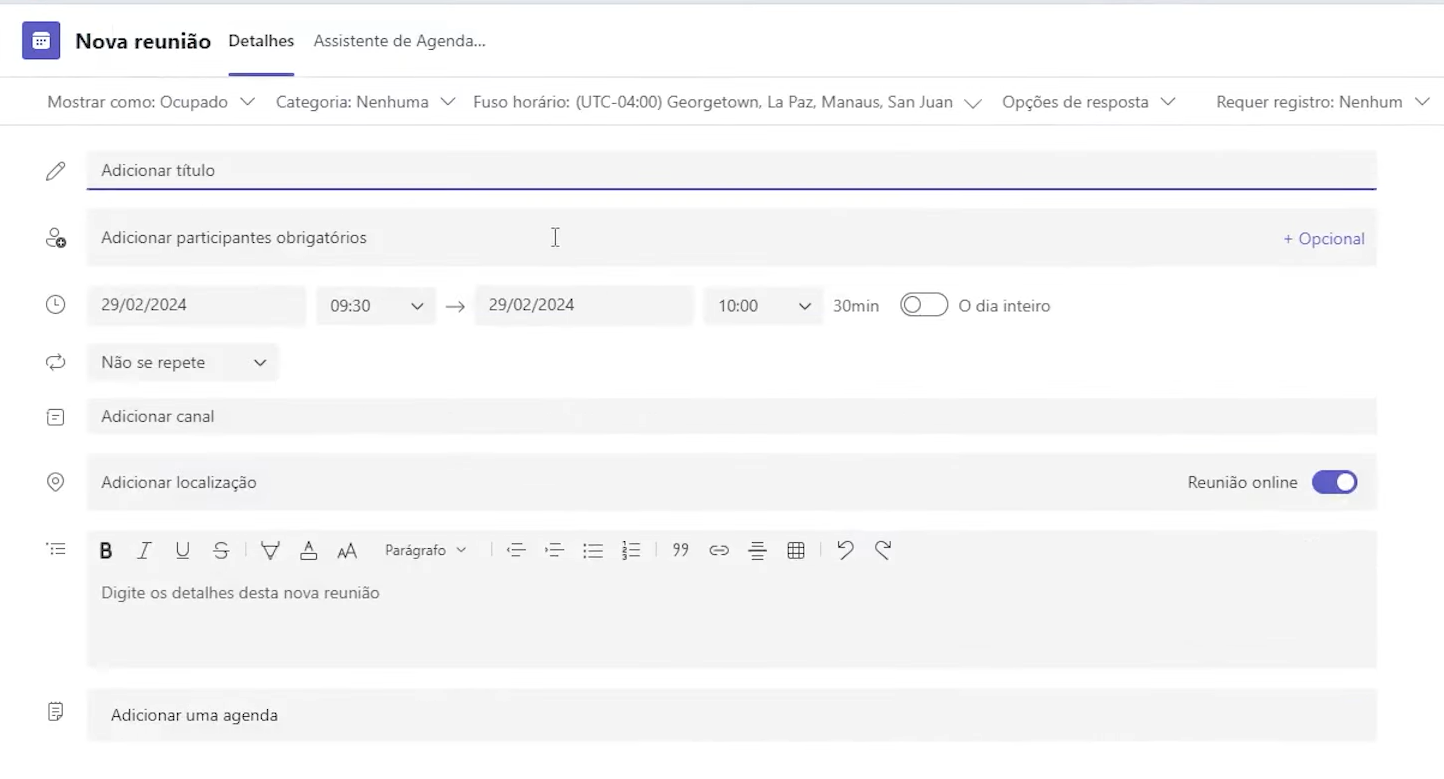Screen dimensions: 1444x779
Task: Click the Adicionar localização field
Action: pos(635,482)
